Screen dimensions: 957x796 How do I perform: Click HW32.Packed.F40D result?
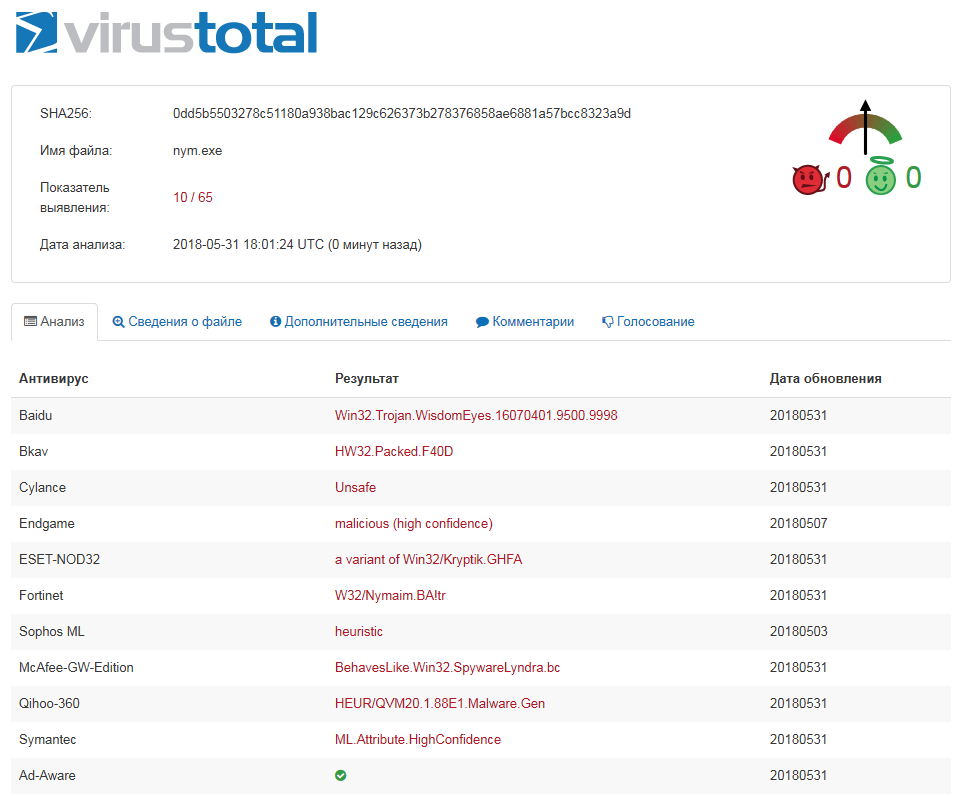coord(394,452)
